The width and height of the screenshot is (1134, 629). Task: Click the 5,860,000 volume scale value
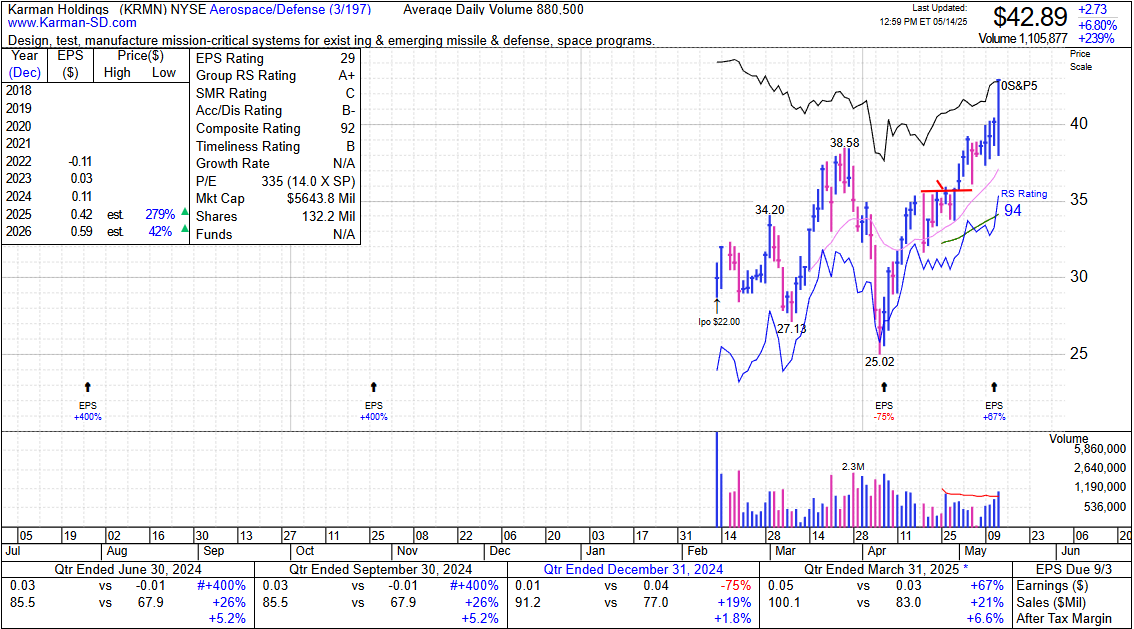point(1100,449)
